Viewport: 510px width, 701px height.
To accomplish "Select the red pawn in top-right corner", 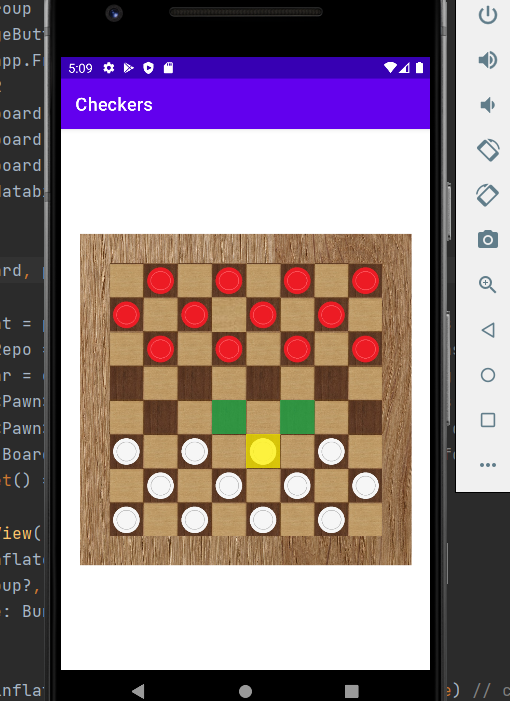I will pos(366,281).
